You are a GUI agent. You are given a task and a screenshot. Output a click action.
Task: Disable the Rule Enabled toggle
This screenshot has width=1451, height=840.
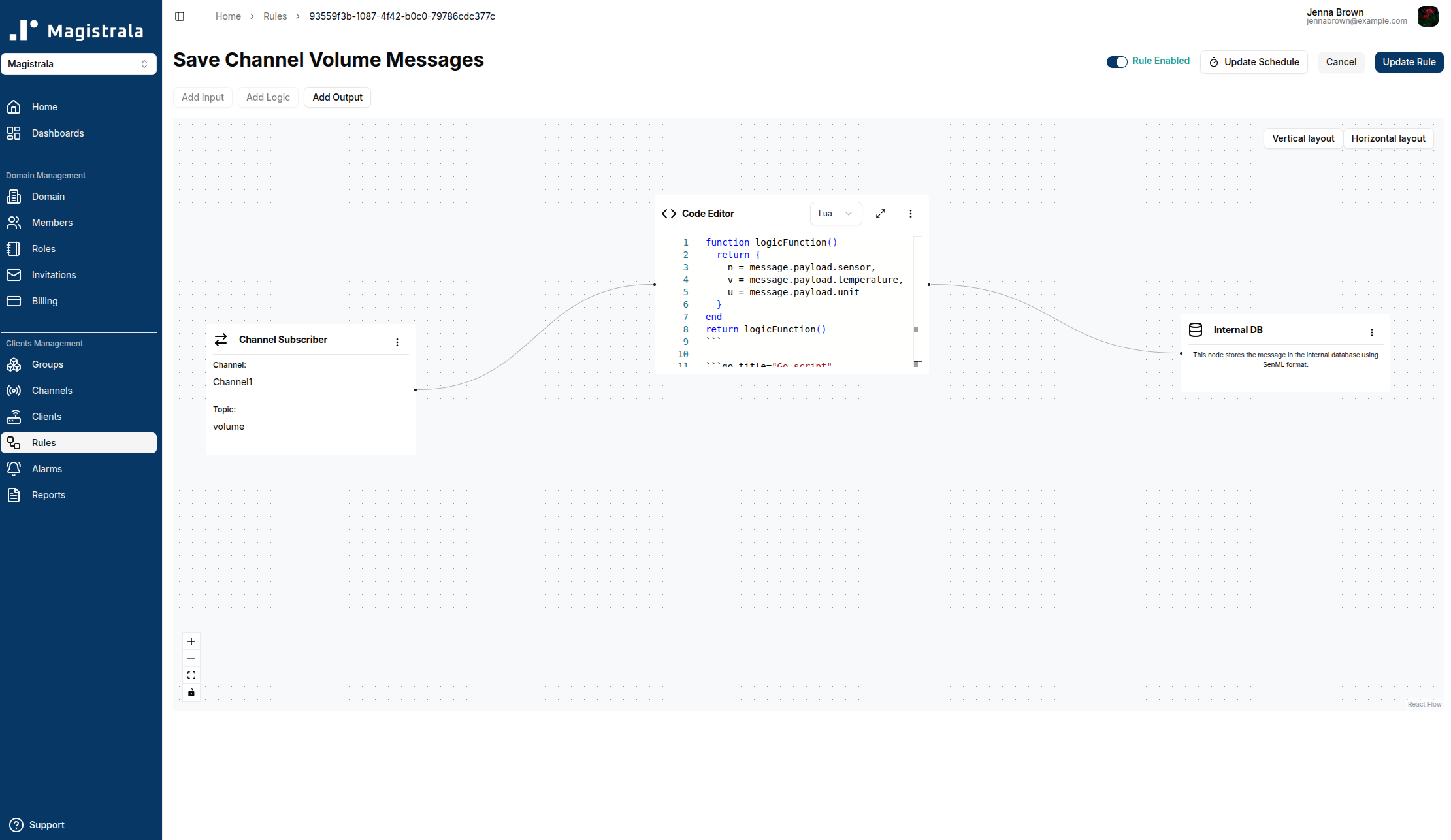click(x=1117, y=61)
